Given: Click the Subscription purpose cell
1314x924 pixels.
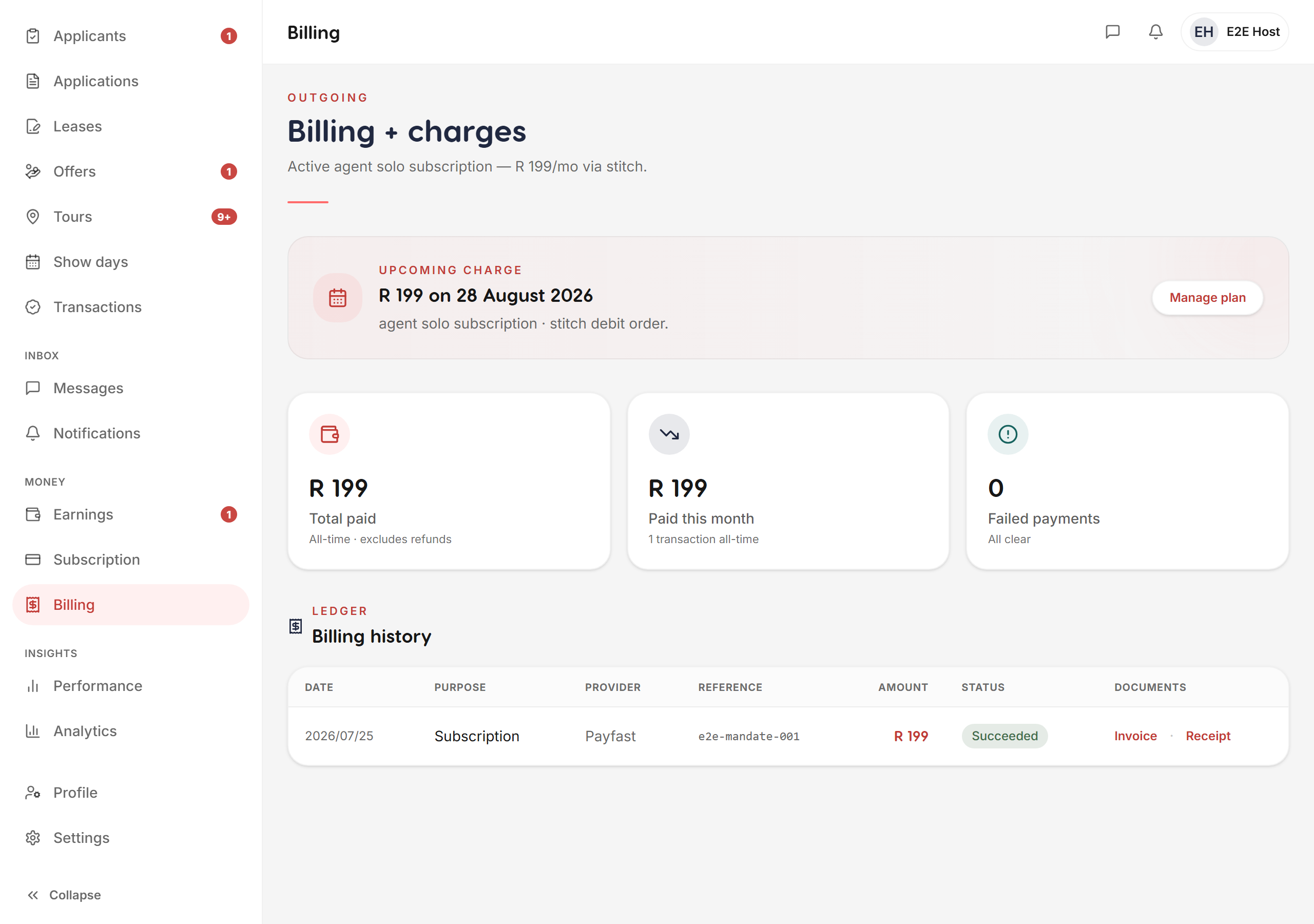Looking at the screenshot, I should (x=477, y=736).
